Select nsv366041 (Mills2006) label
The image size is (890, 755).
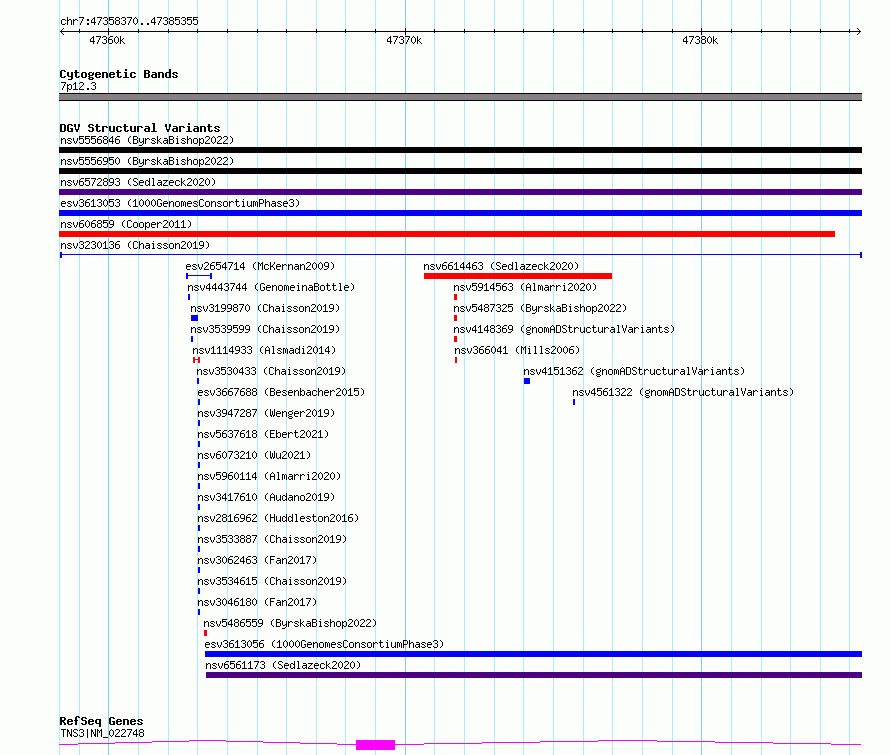517,350
